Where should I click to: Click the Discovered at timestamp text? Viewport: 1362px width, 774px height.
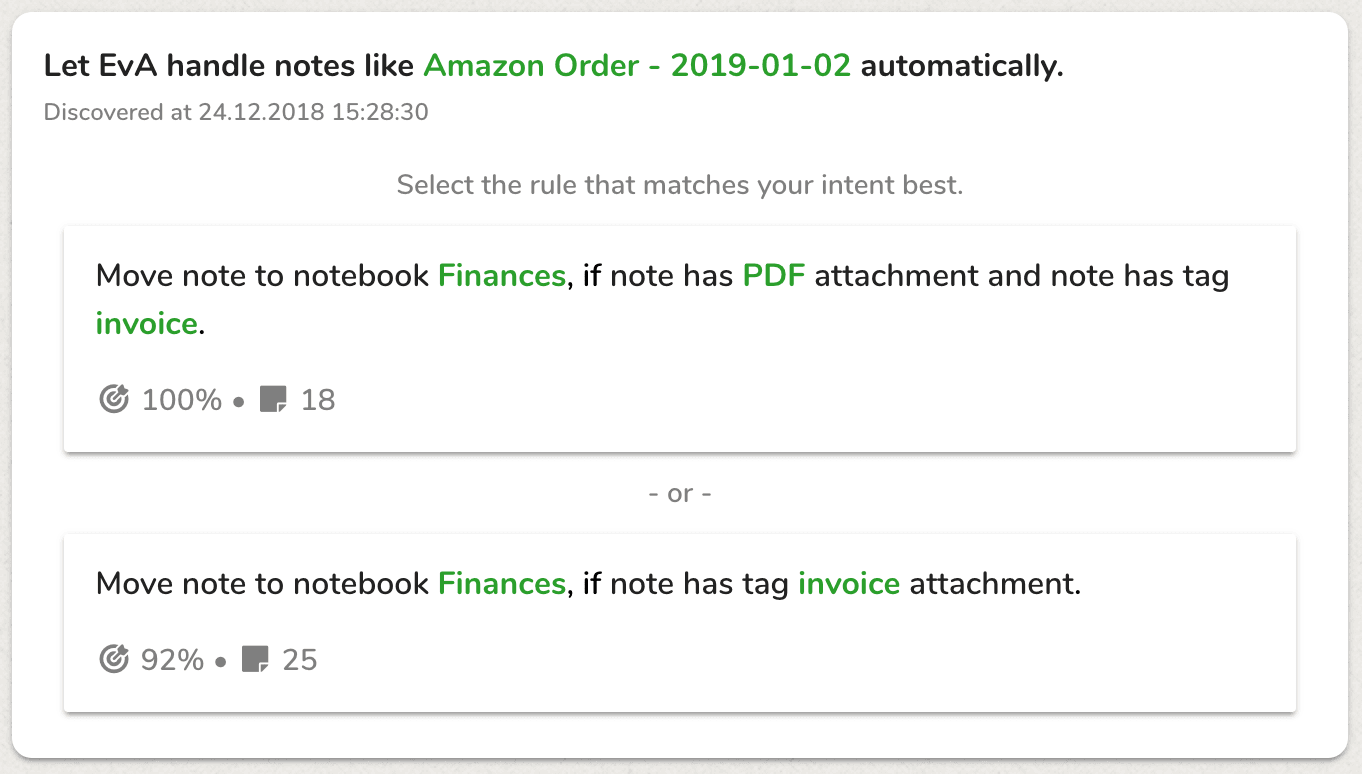236,112
